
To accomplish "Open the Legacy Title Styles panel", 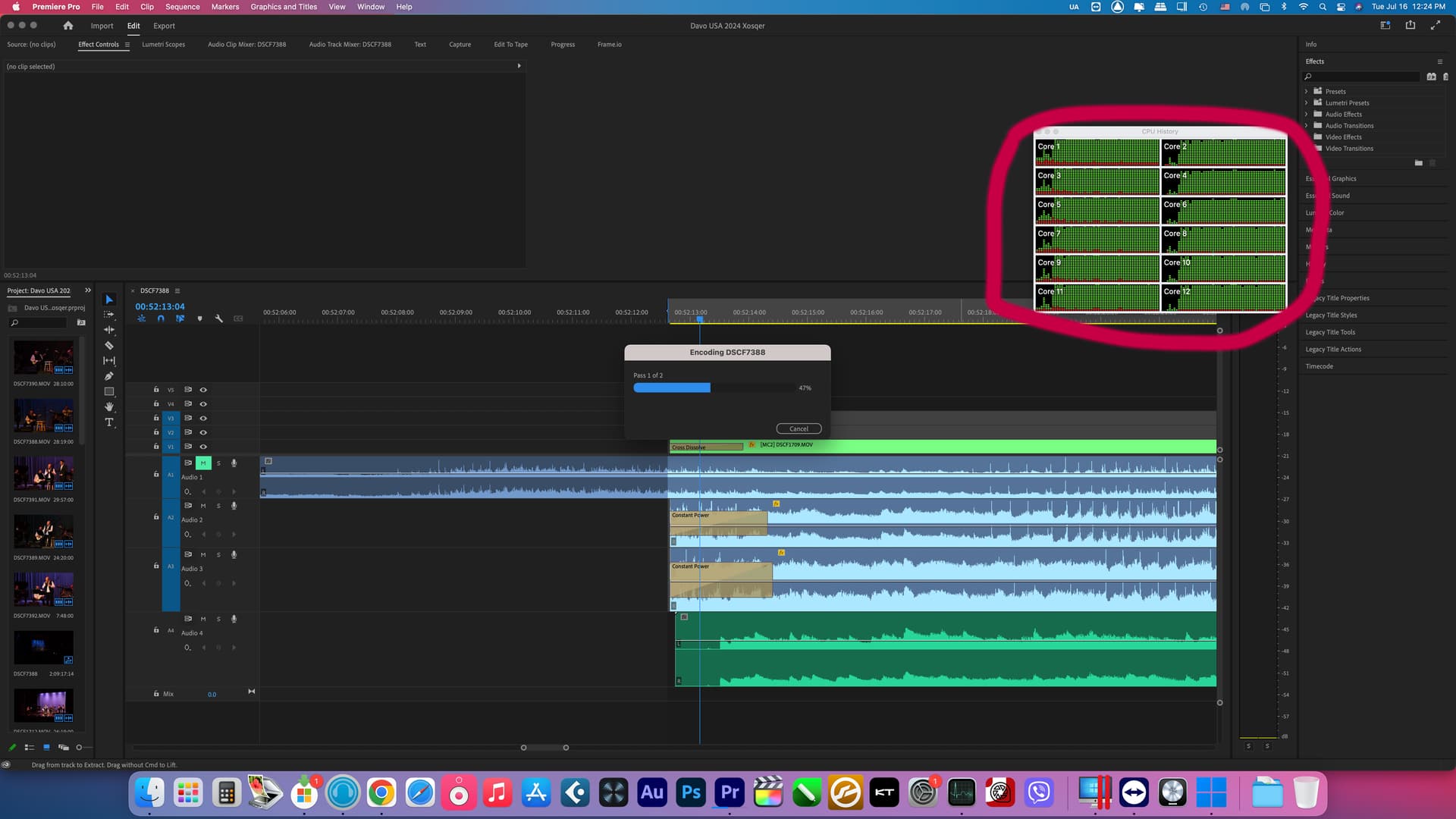I will tap(1331, 315).
